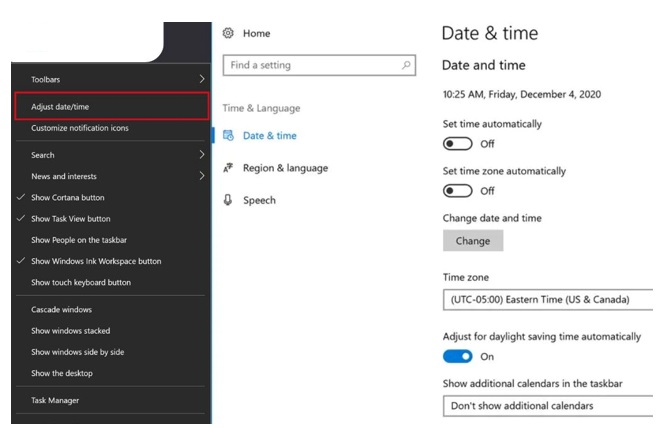Click the Change date and time button
Screen dimensions: 658x428
(473, 241)
